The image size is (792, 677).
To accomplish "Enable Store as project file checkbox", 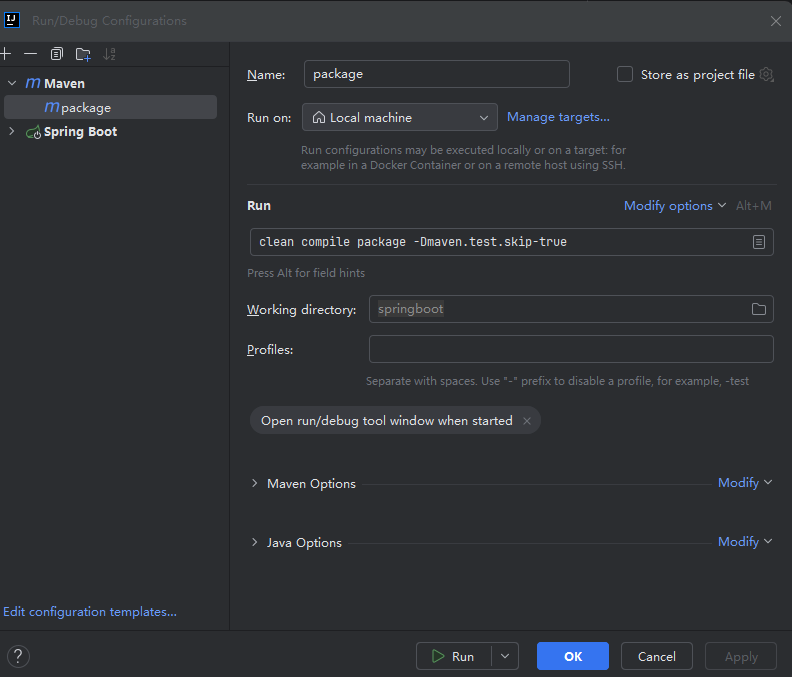I will [625, 74].
